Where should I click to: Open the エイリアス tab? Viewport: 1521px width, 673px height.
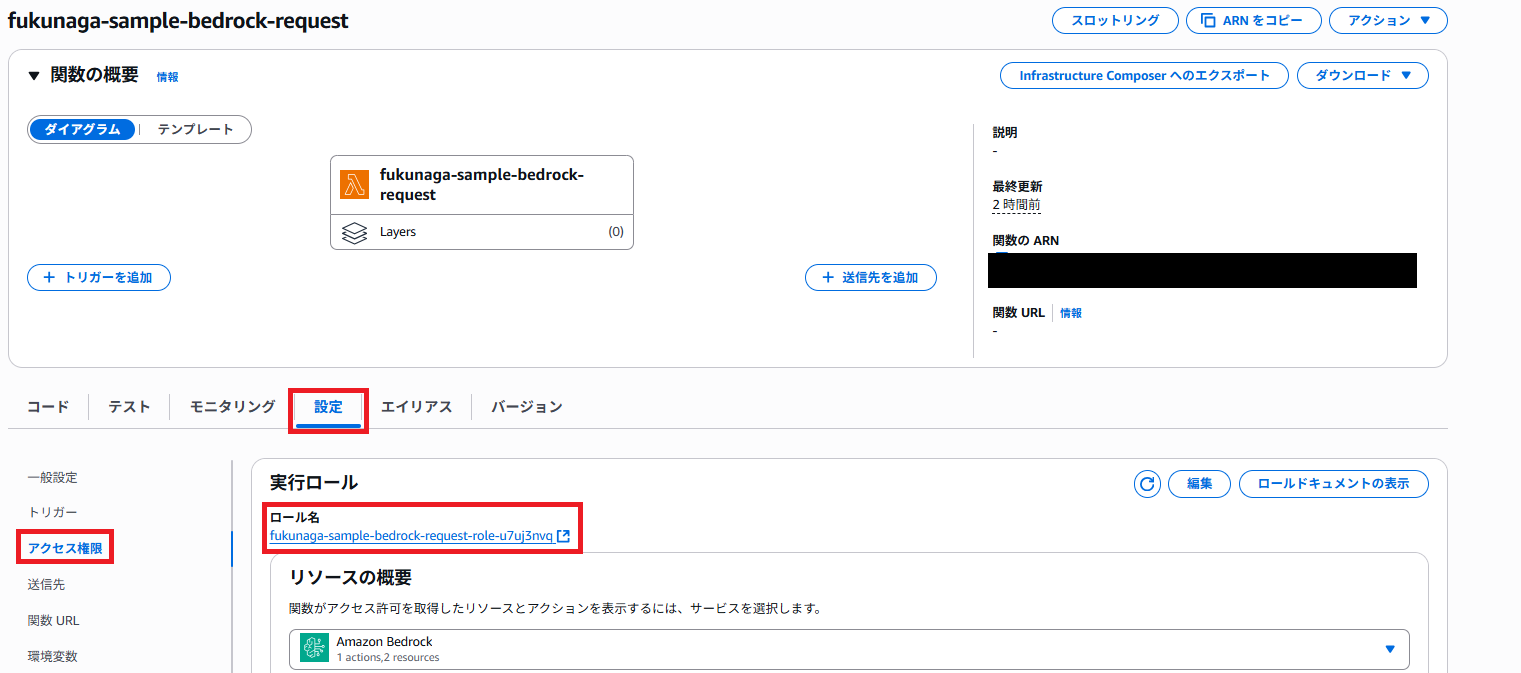click(417, 406)
